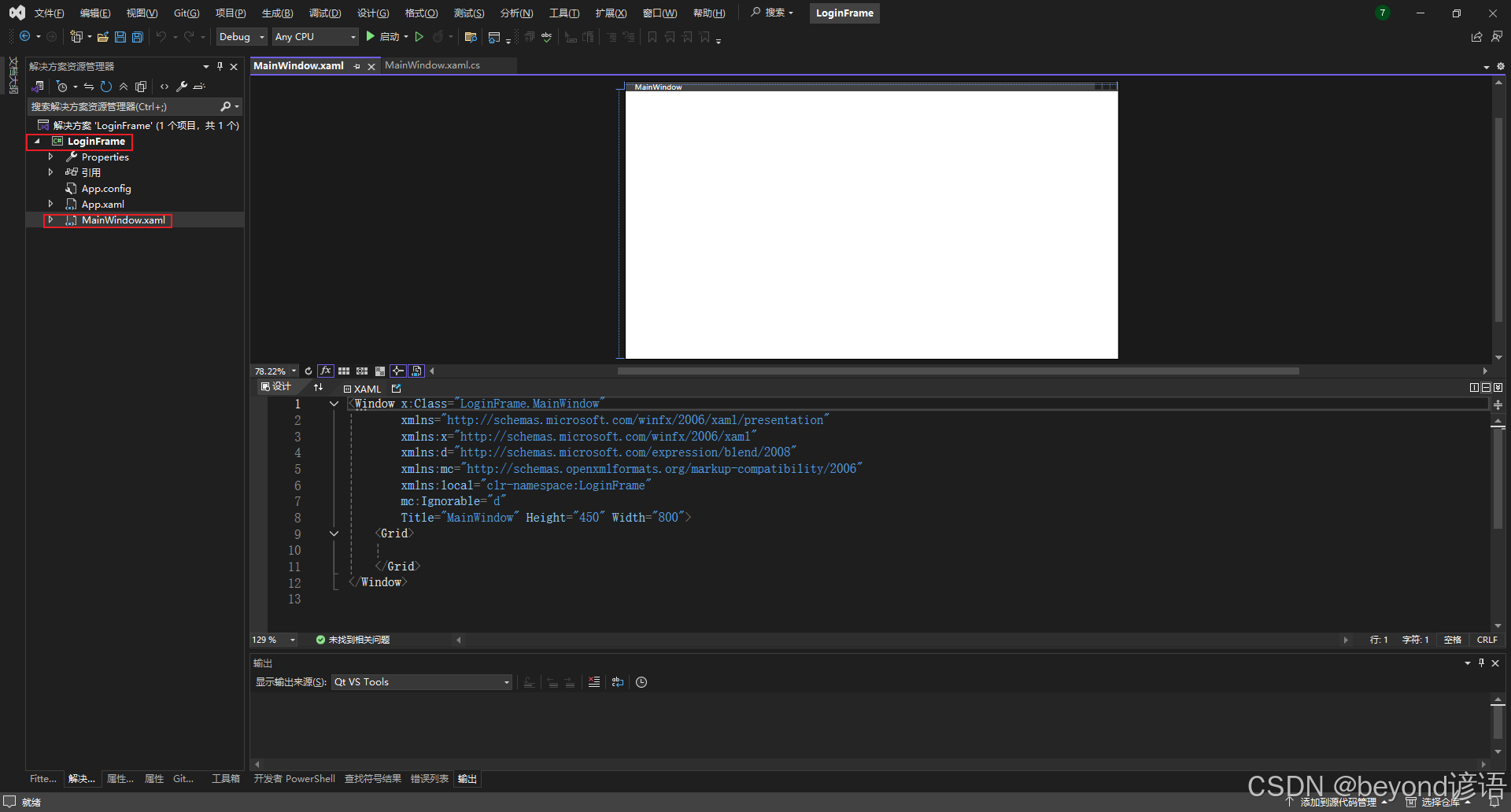Click Show All Files icon in Solution Explorer

(141, 87)
